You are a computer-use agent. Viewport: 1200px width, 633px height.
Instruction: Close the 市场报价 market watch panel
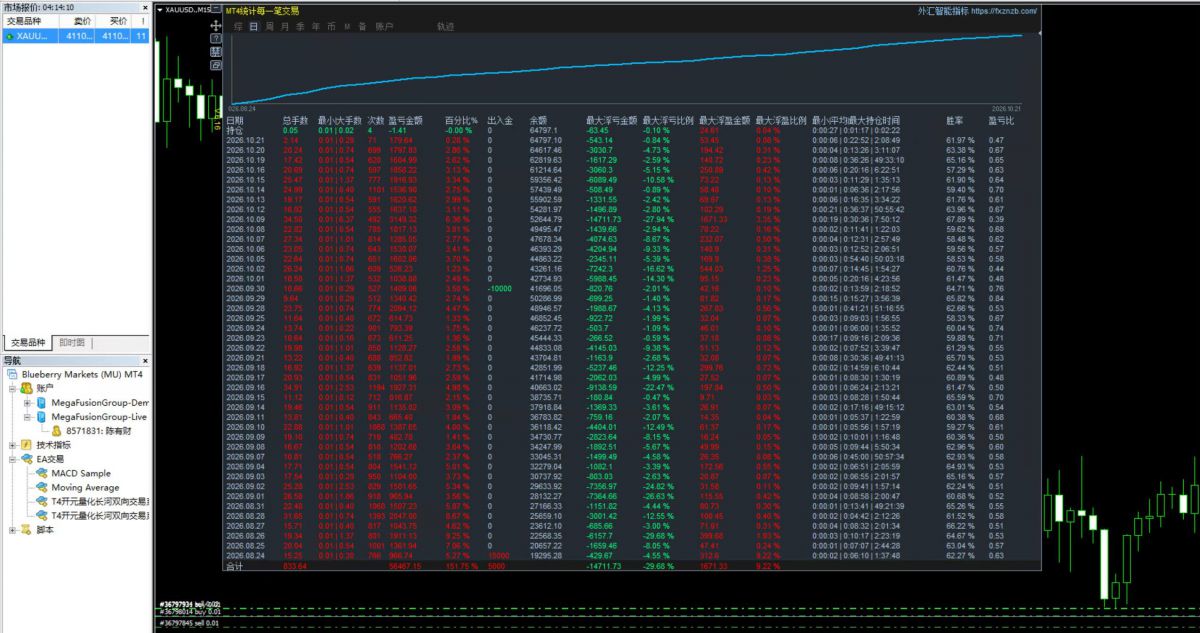click(145, 6)
